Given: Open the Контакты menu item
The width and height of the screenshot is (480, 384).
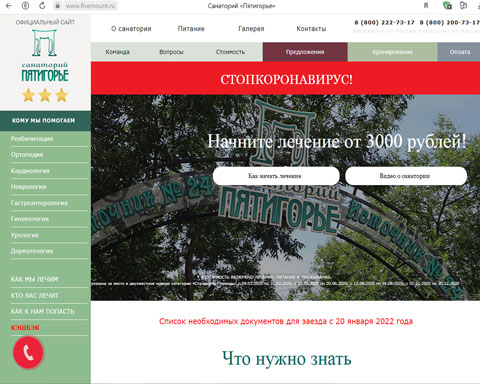Looking at the screenshot, I should (x=311, y=29).
